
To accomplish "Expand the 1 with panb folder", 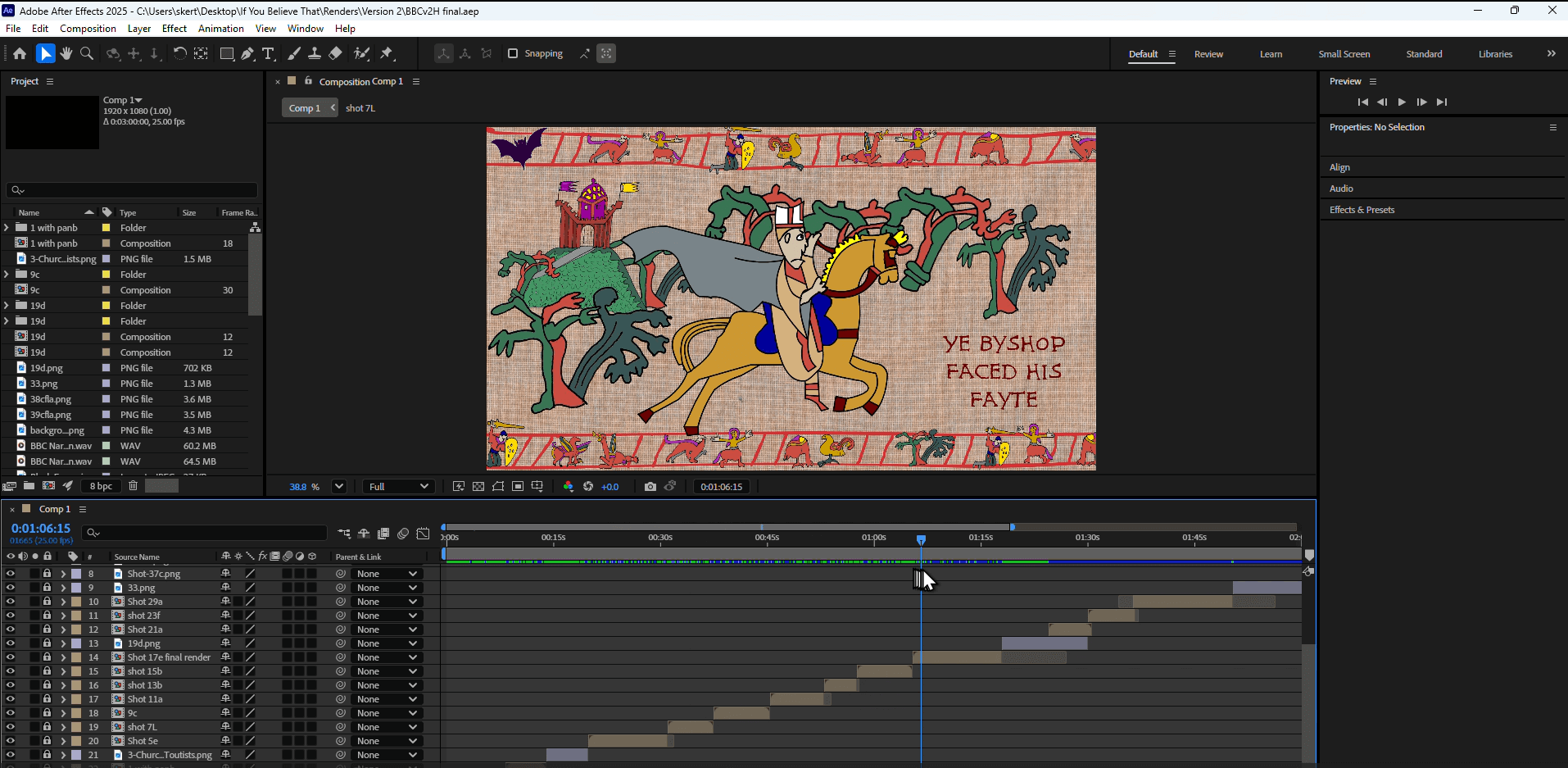I will click(7, 228).
